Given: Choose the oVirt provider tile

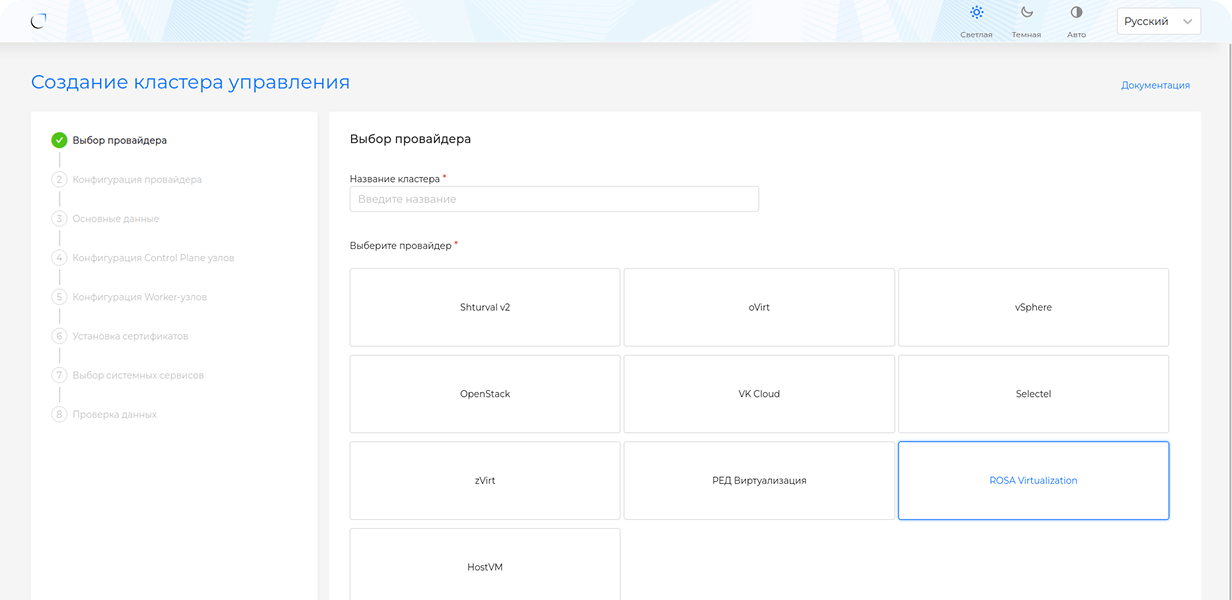Looking at the screenshot, I should tap(759, 307).
